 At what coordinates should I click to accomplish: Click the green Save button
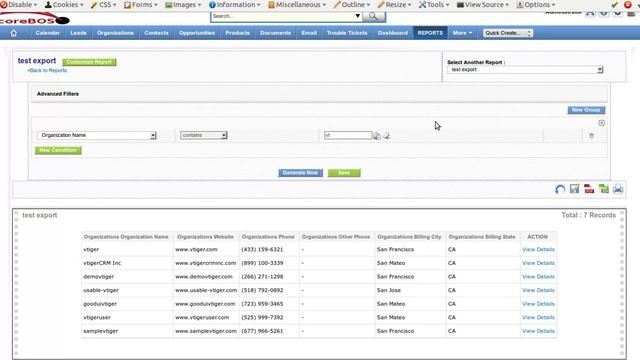(x=344, y=173)
